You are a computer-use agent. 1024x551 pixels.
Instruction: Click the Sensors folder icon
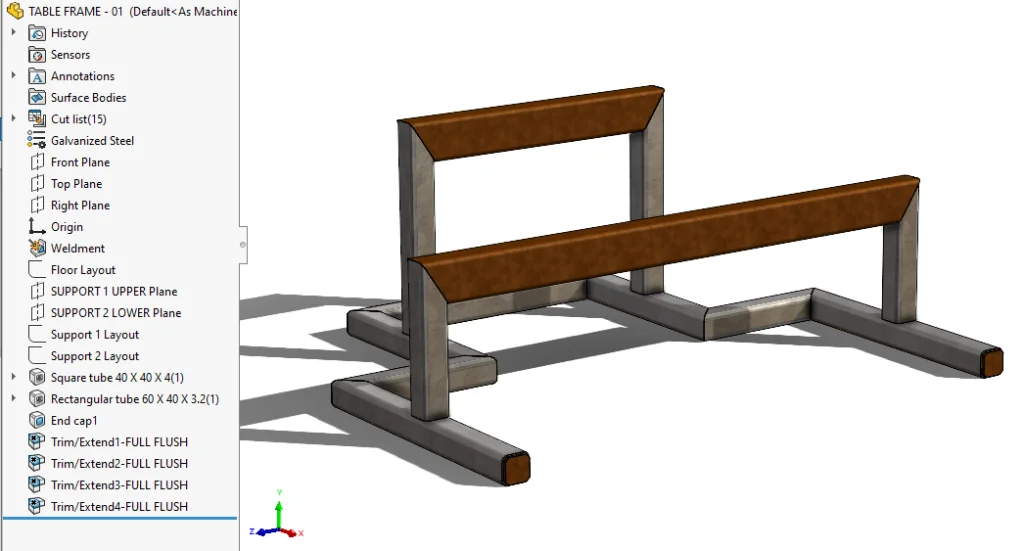[37, 54]
